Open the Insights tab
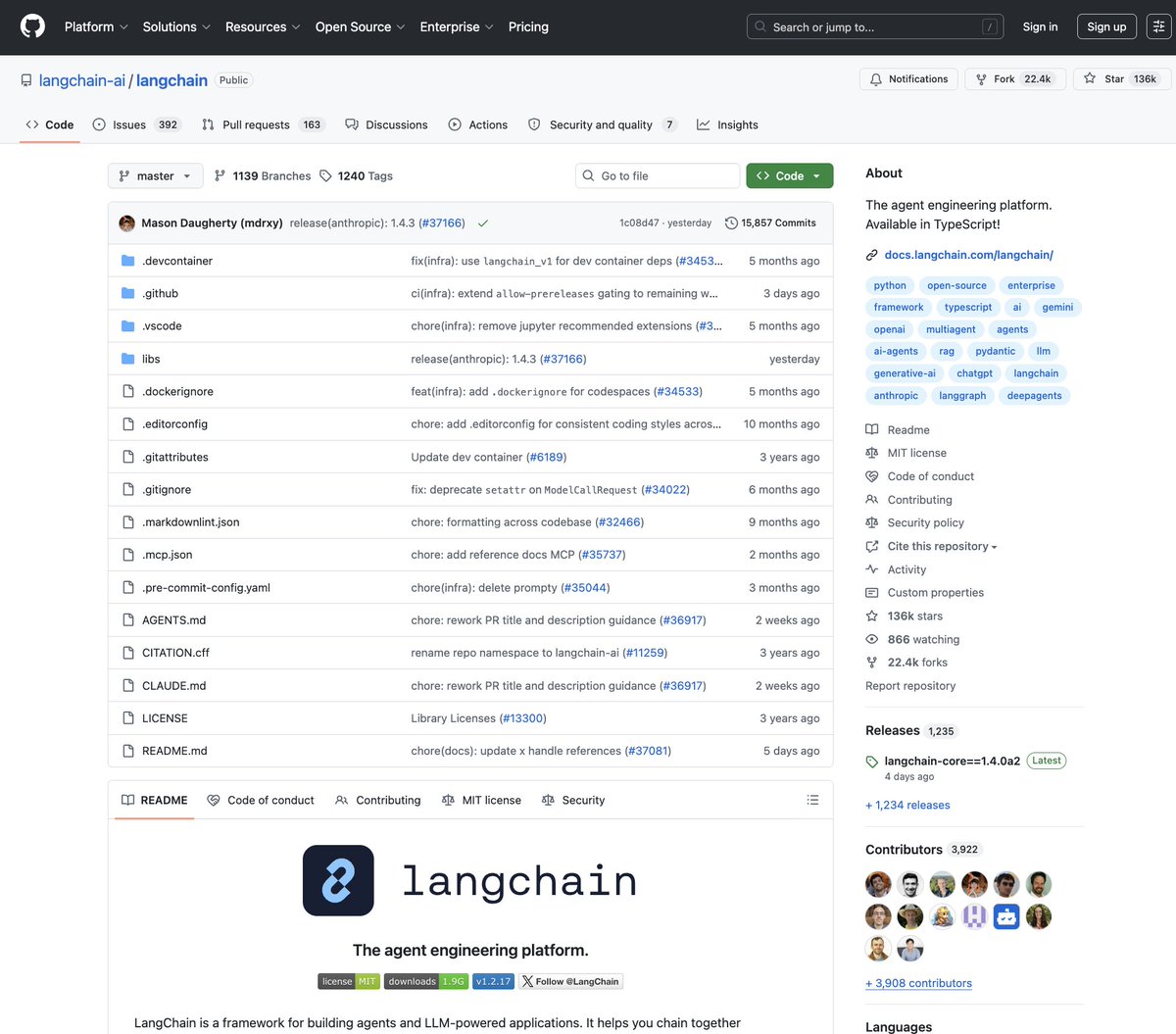Screen dimensions: 1176x1034 [x=727, y=124]
